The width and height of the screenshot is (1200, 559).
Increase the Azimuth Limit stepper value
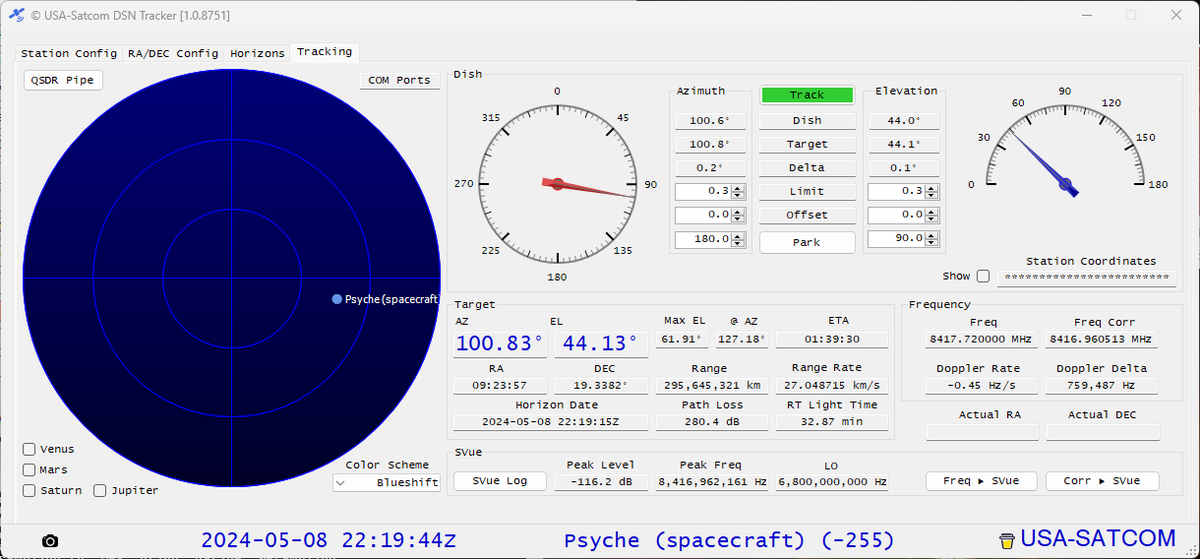(738, 187)
